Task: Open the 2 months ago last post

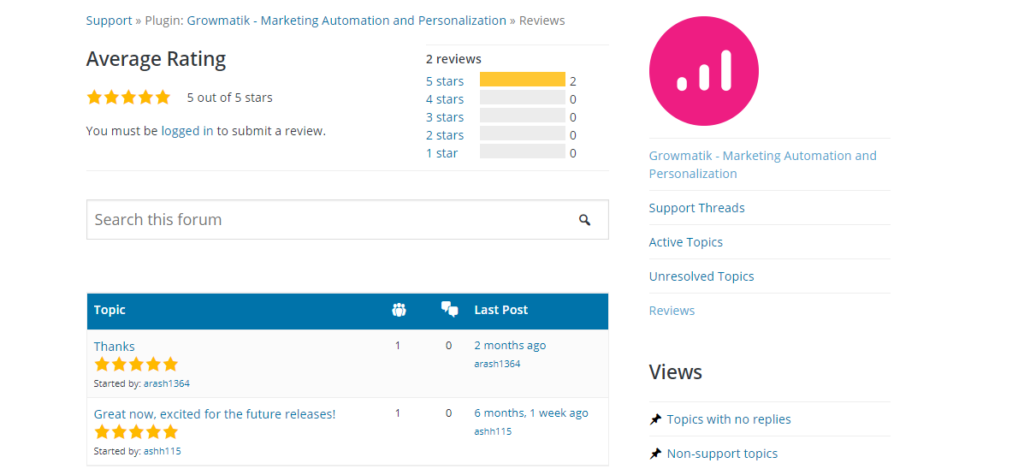Action: coord(510,346)
